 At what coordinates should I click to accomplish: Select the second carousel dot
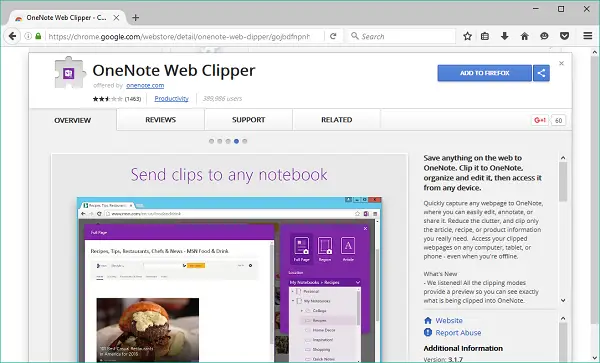(220, 141)
